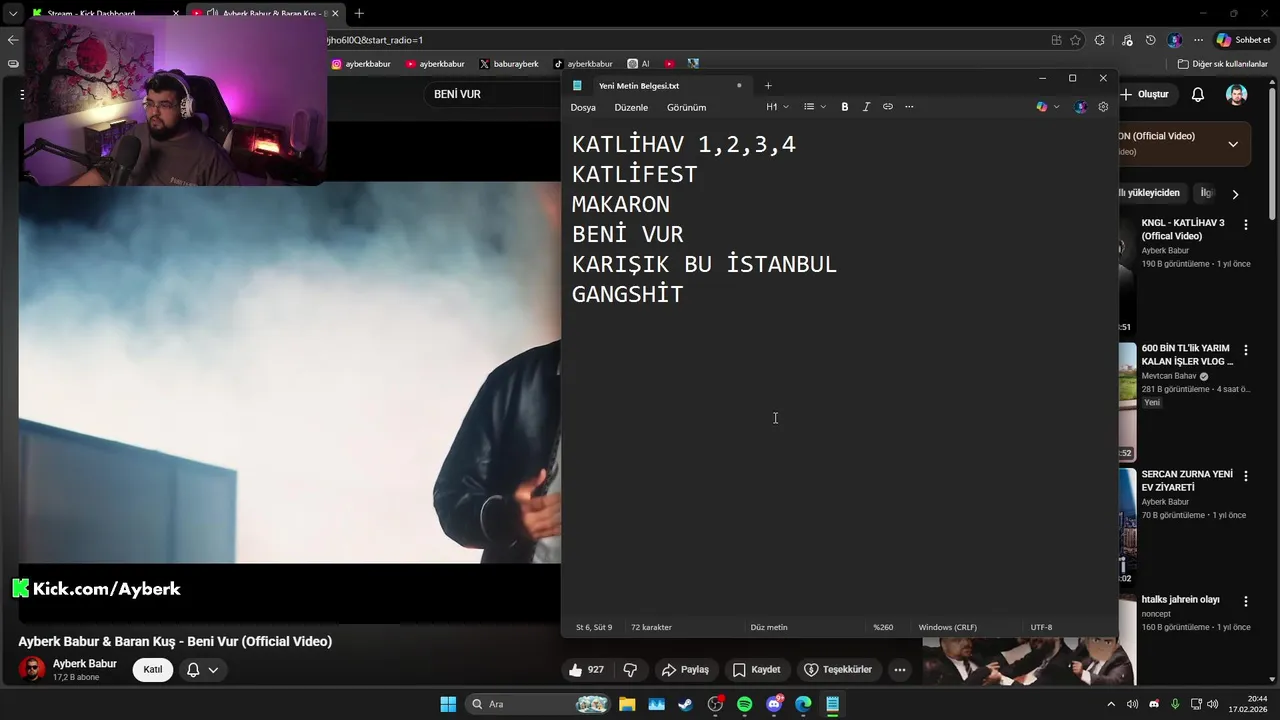Image resolution: width=1280 pixels, height=720 pixels.
Task: Favorite this page with the star icon
Action: (1076, 40)
